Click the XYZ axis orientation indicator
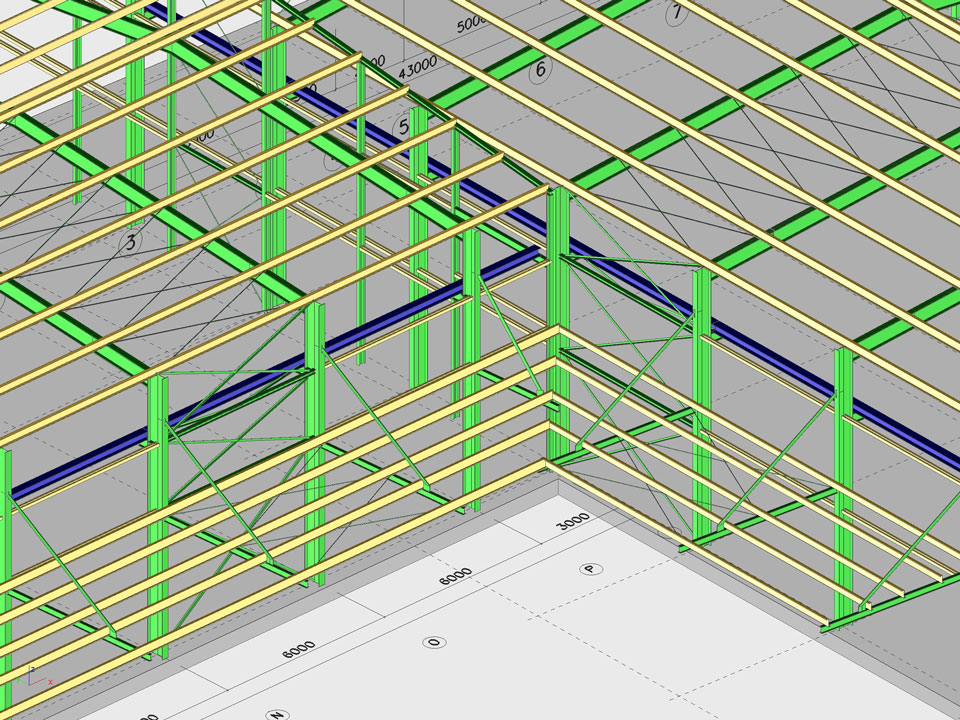The image size is (960, 720). [36, 674]
